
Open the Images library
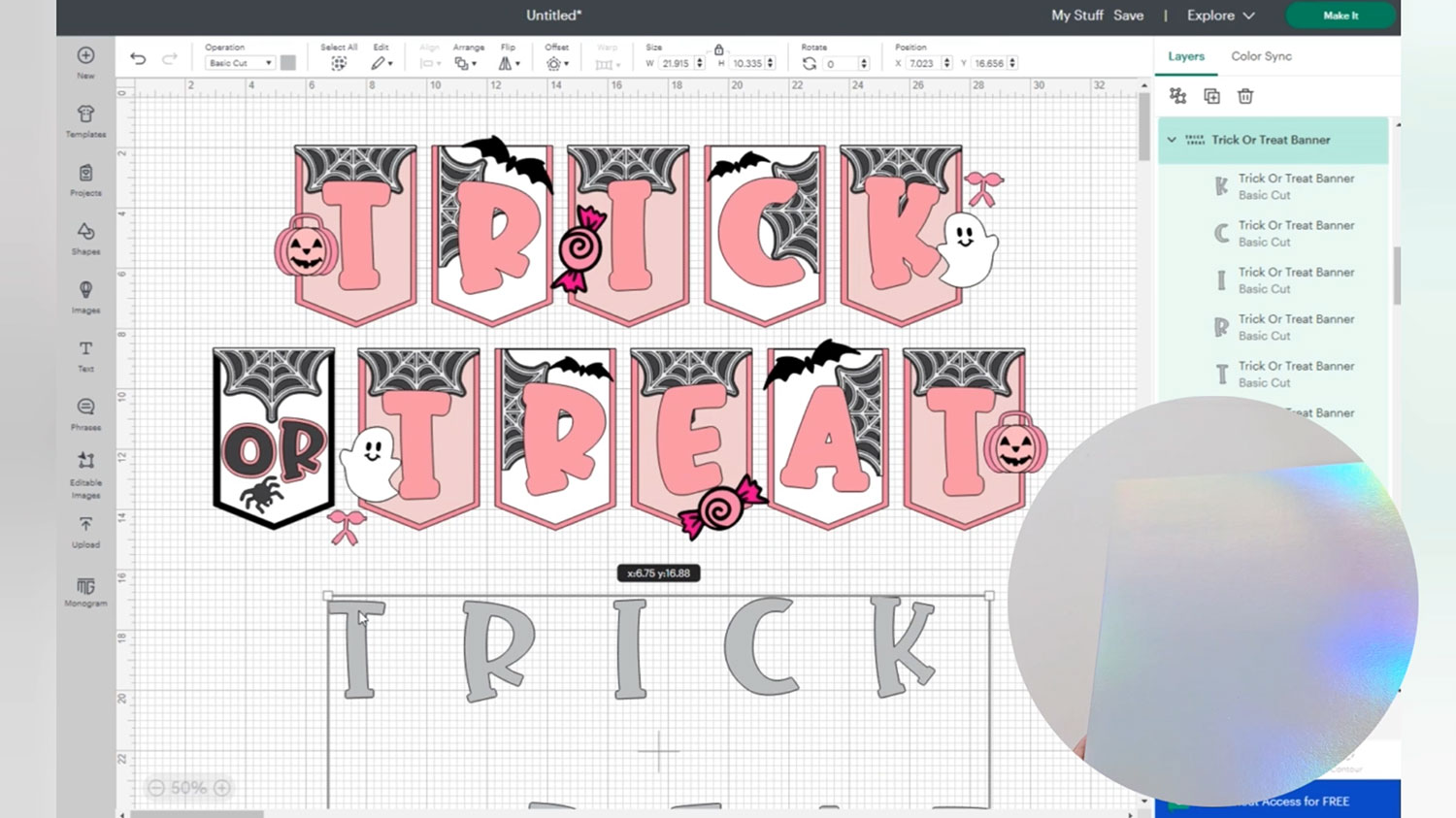(x=85, y=296)
